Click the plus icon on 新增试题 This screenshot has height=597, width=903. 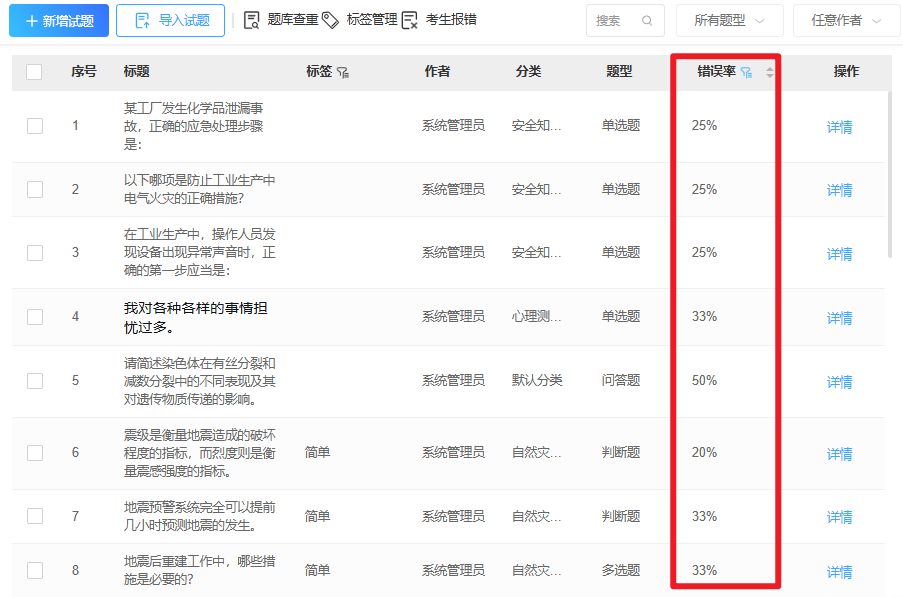(x=30, y=20)
